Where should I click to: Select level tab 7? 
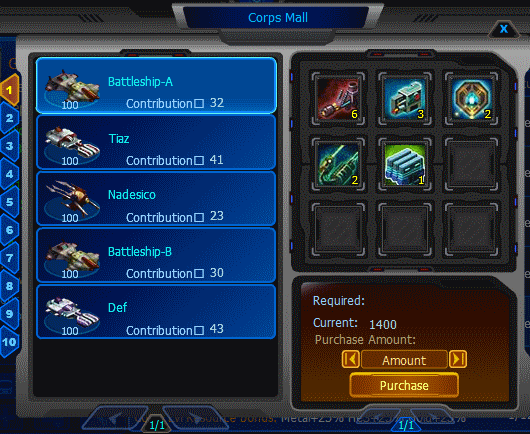pyautogui.click(x=9, y=258)
